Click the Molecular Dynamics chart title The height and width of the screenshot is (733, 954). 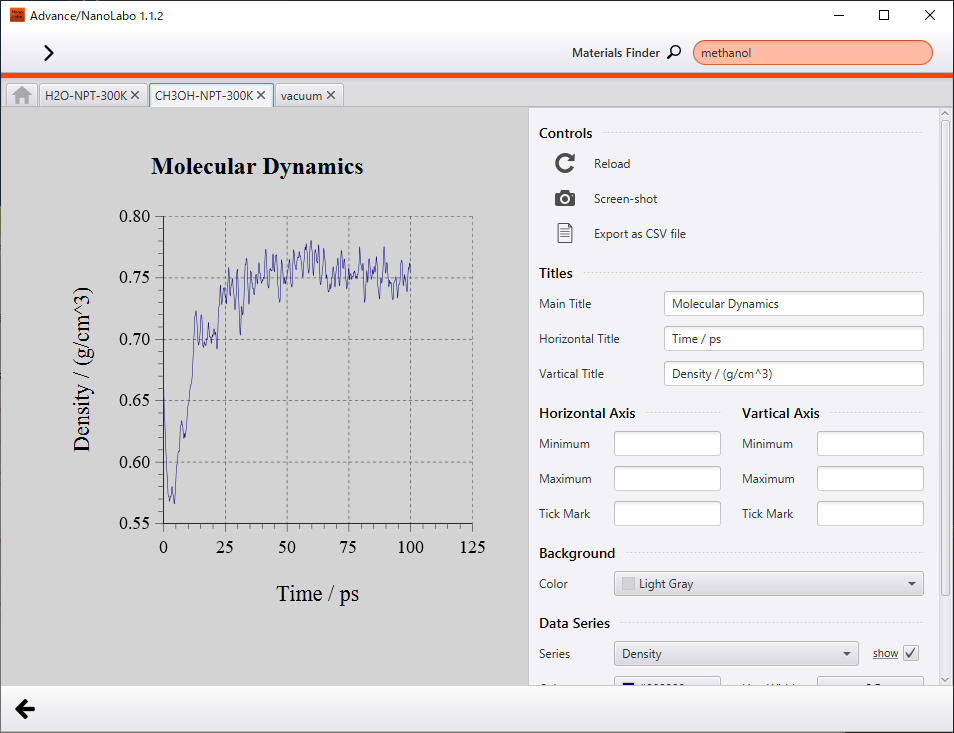point(257,166)
